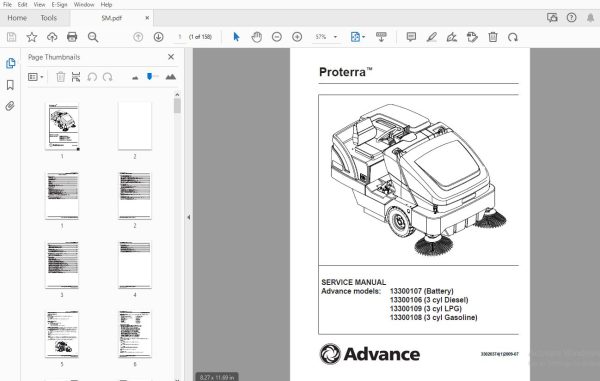Rotate thumbnails clockwise

[x=108, y=77]
